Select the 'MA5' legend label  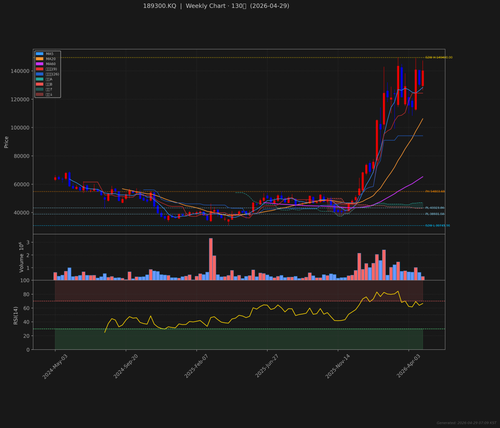(x=50, y=54)
